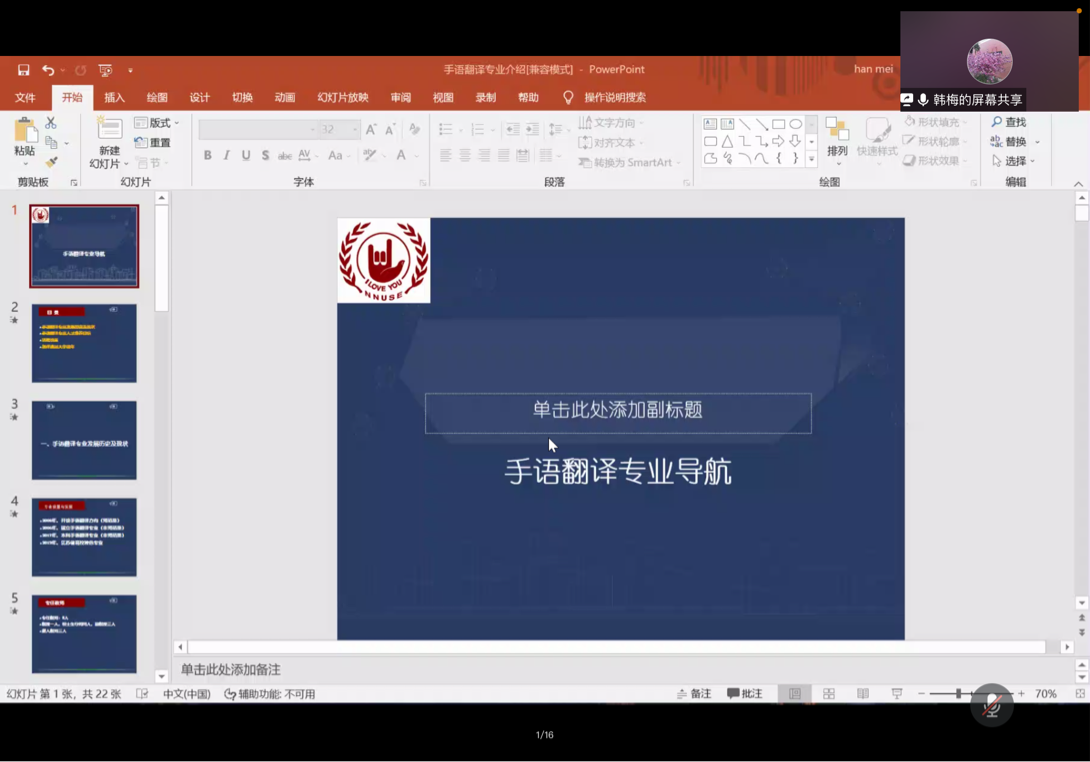Expand the 选择 select dropdown

click(x=1014, y=161)
